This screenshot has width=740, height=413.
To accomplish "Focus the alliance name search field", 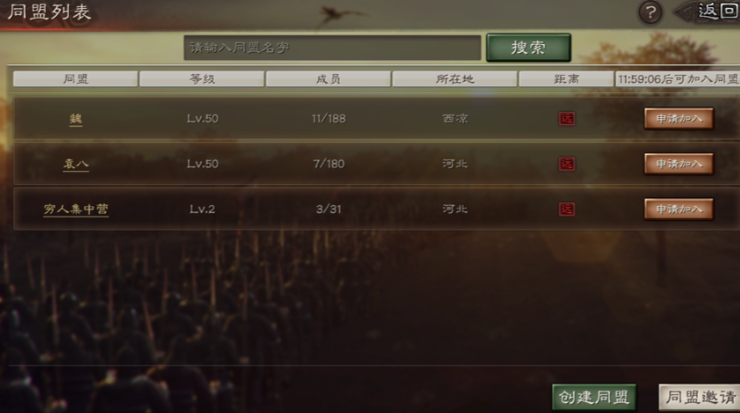I will (332, 48).
